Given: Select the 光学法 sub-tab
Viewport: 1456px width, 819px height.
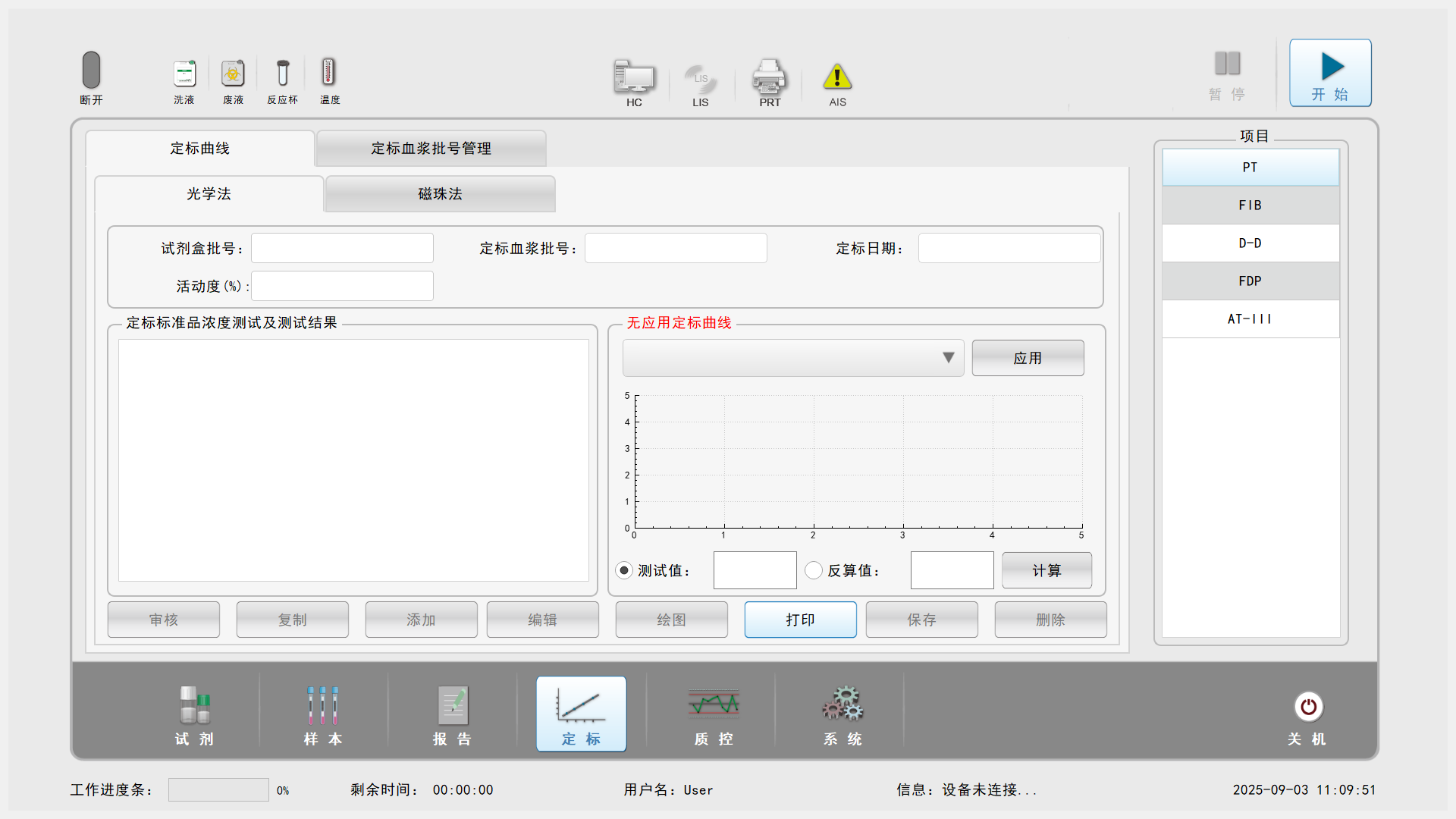Looking at the screenshot, I should click(x=209, y=194).
